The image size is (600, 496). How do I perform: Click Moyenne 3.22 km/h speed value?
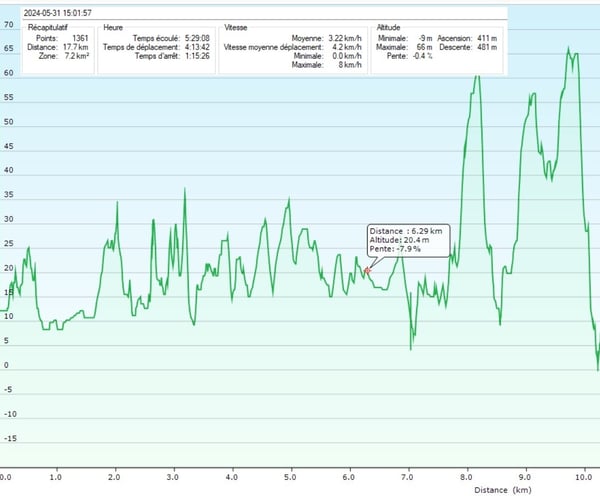(x=345, y=38)
